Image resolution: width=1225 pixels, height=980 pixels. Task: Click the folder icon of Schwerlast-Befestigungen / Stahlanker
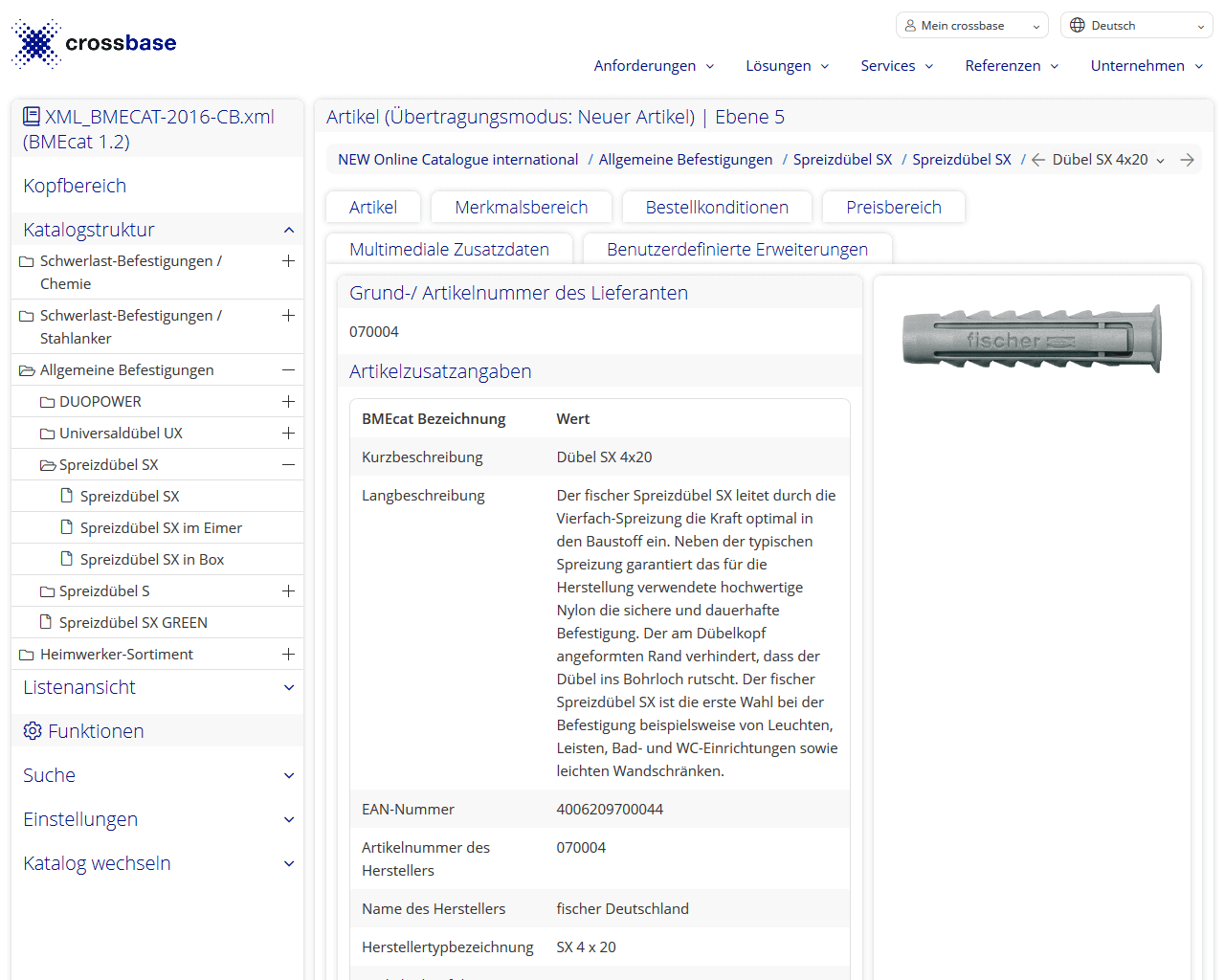tap(27, 316)
